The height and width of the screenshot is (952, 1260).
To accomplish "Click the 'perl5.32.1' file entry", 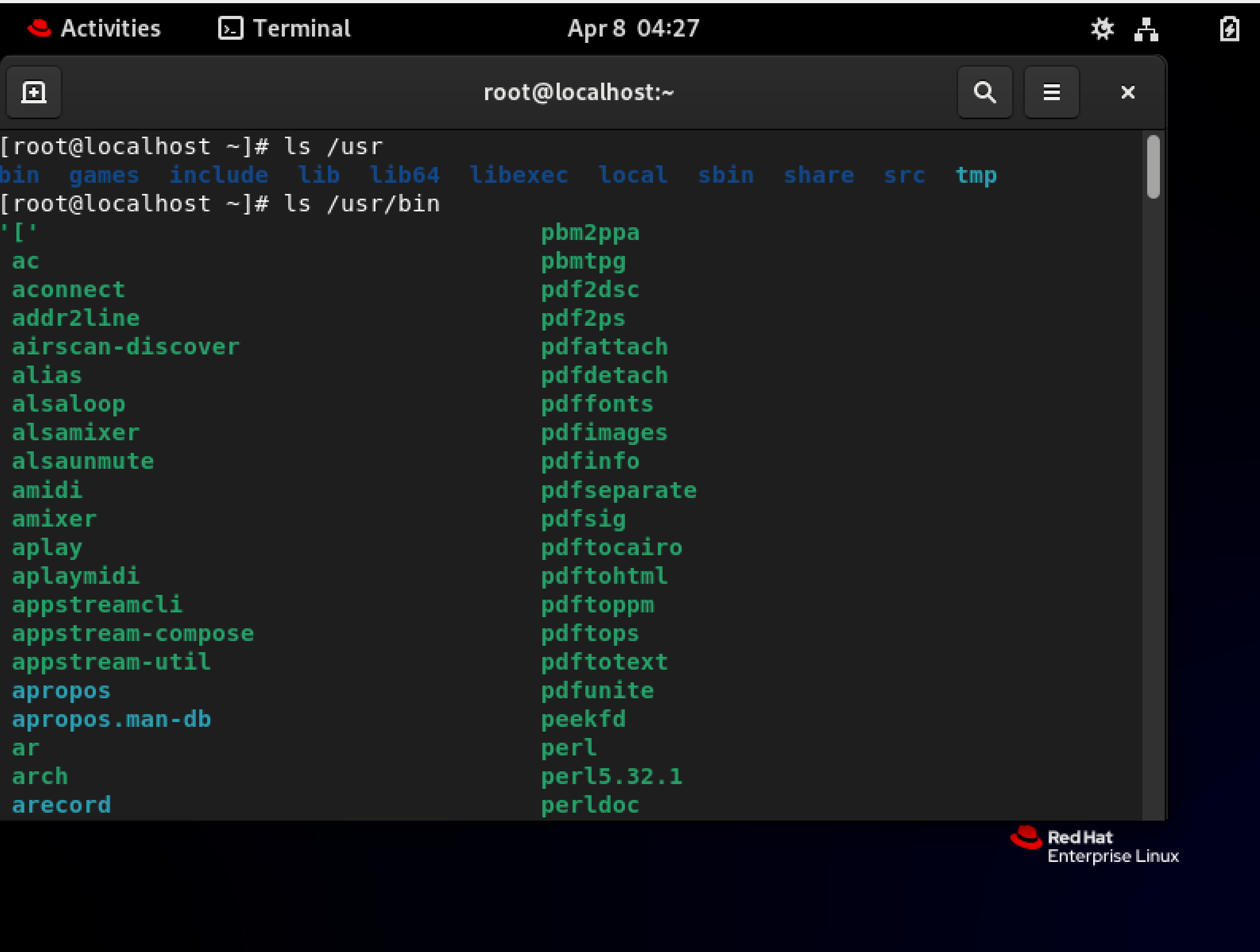I will (x=612, y=777).
